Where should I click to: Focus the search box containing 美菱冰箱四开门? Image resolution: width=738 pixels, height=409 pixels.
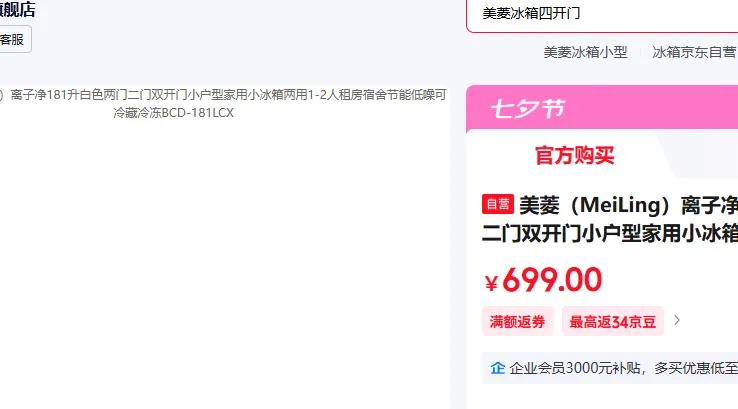[602, 14]
